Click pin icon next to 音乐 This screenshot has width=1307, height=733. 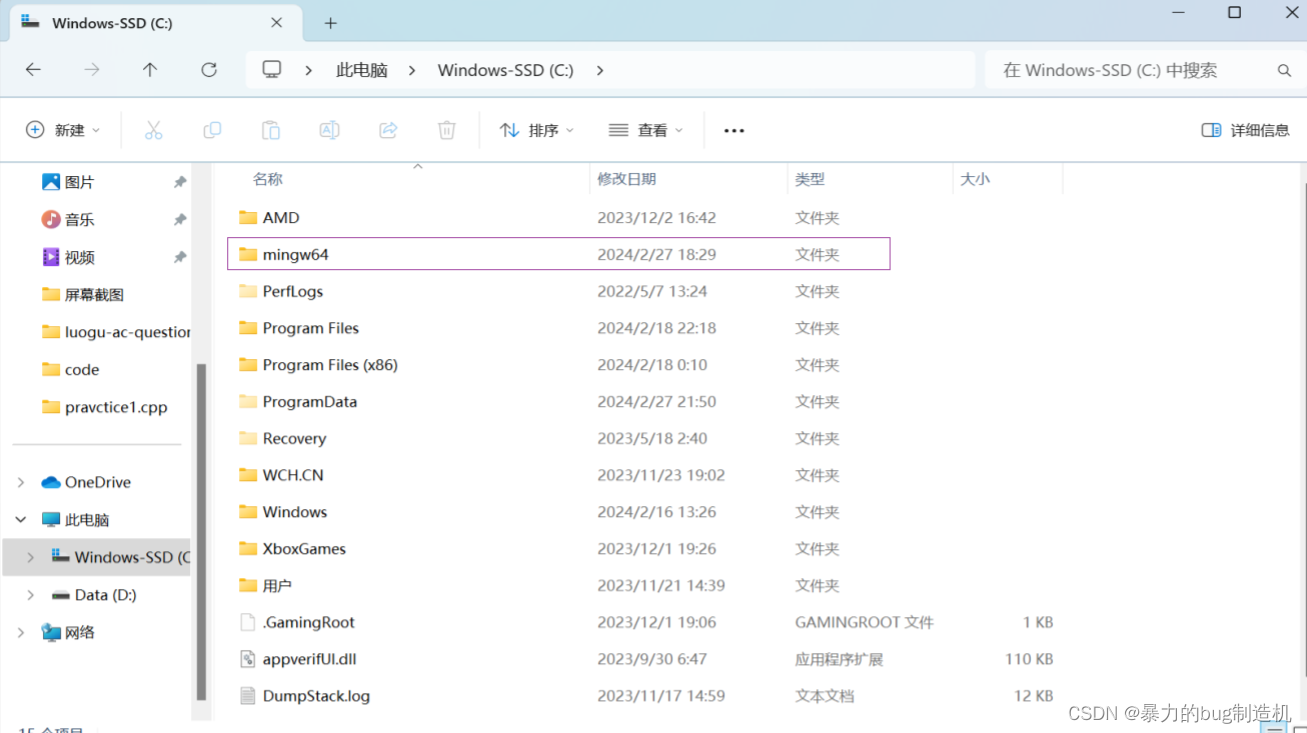point(180,219)
